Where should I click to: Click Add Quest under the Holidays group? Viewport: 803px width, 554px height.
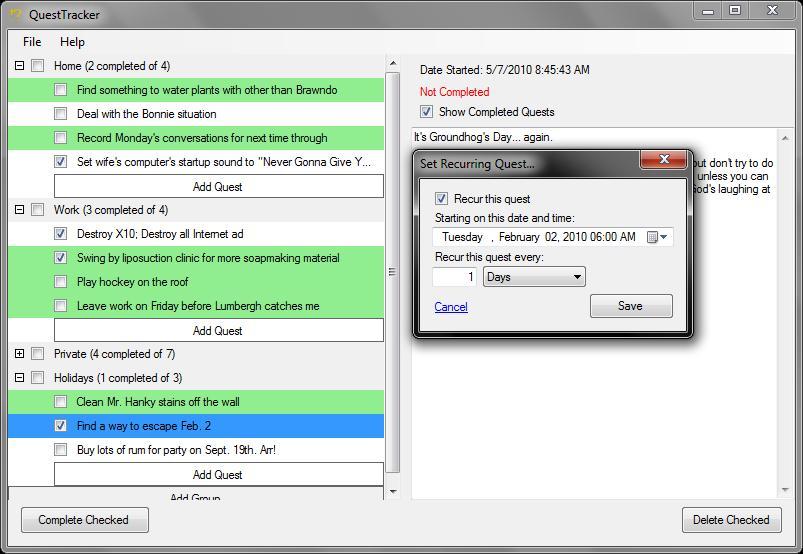[x=219, y=474]
